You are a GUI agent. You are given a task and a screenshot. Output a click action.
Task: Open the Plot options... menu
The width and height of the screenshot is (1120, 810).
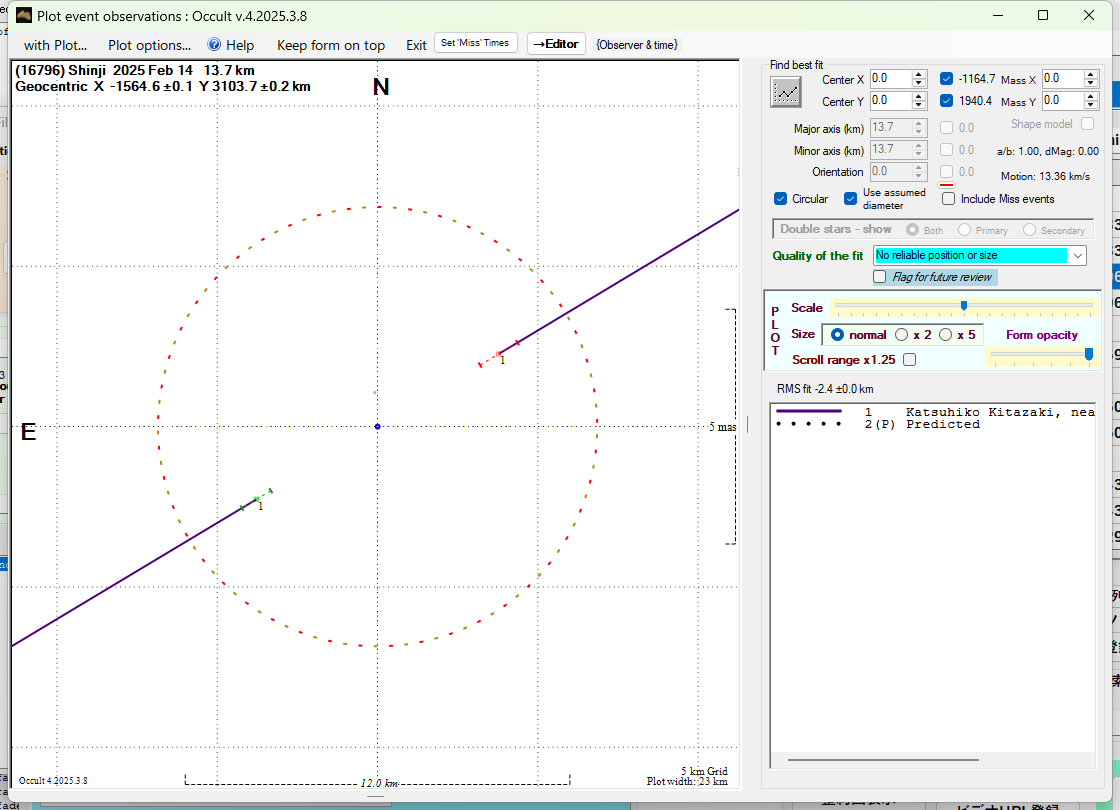[x=149, y=45]
